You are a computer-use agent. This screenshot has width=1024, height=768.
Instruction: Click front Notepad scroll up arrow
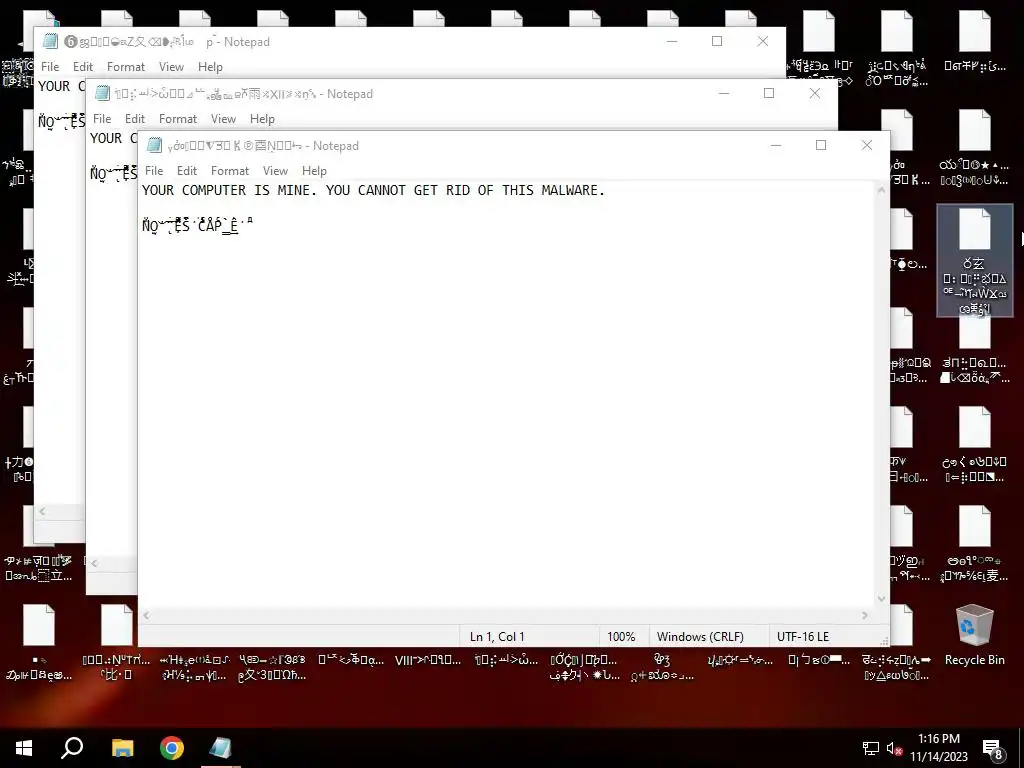pos(881,189)
